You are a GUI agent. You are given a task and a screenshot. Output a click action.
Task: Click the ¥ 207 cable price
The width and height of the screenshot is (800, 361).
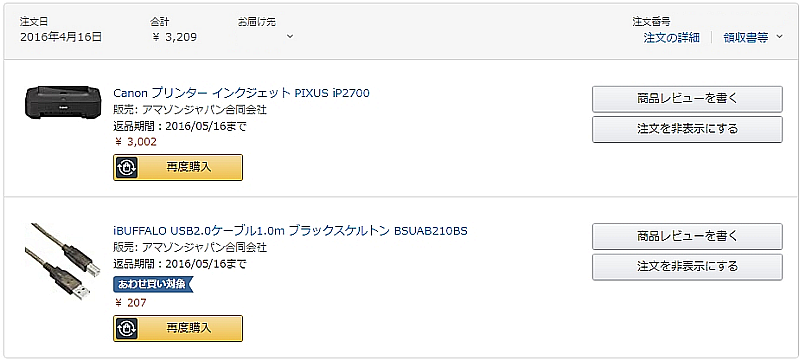point(131,303)
